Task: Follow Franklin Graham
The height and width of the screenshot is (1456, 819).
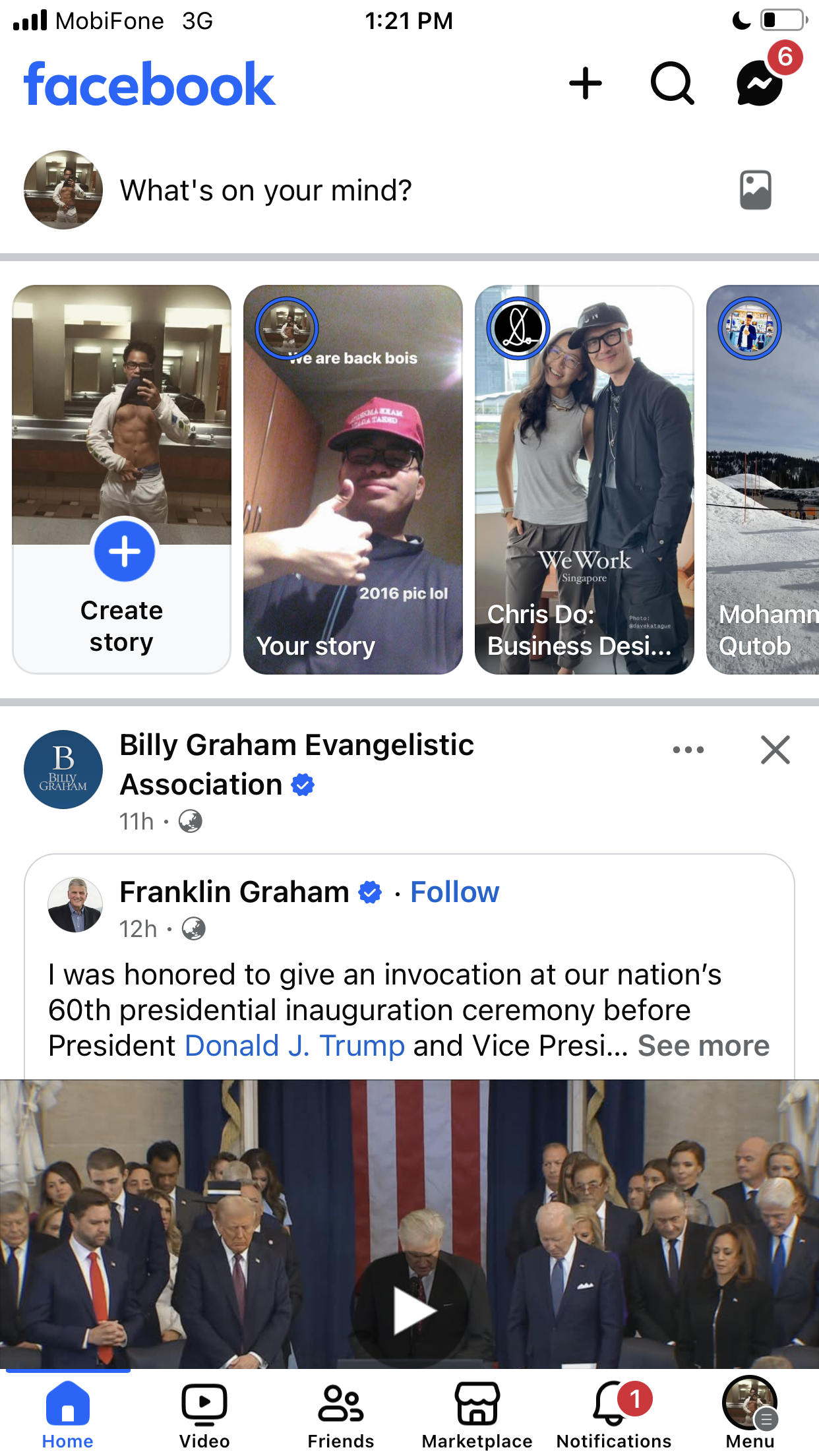Action: 454,892
